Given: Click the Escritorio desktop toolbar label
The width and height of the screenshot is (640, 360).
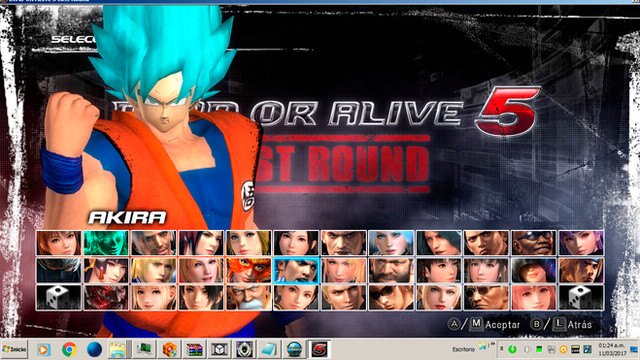Looking at the screenshot, I should (463, 349).
